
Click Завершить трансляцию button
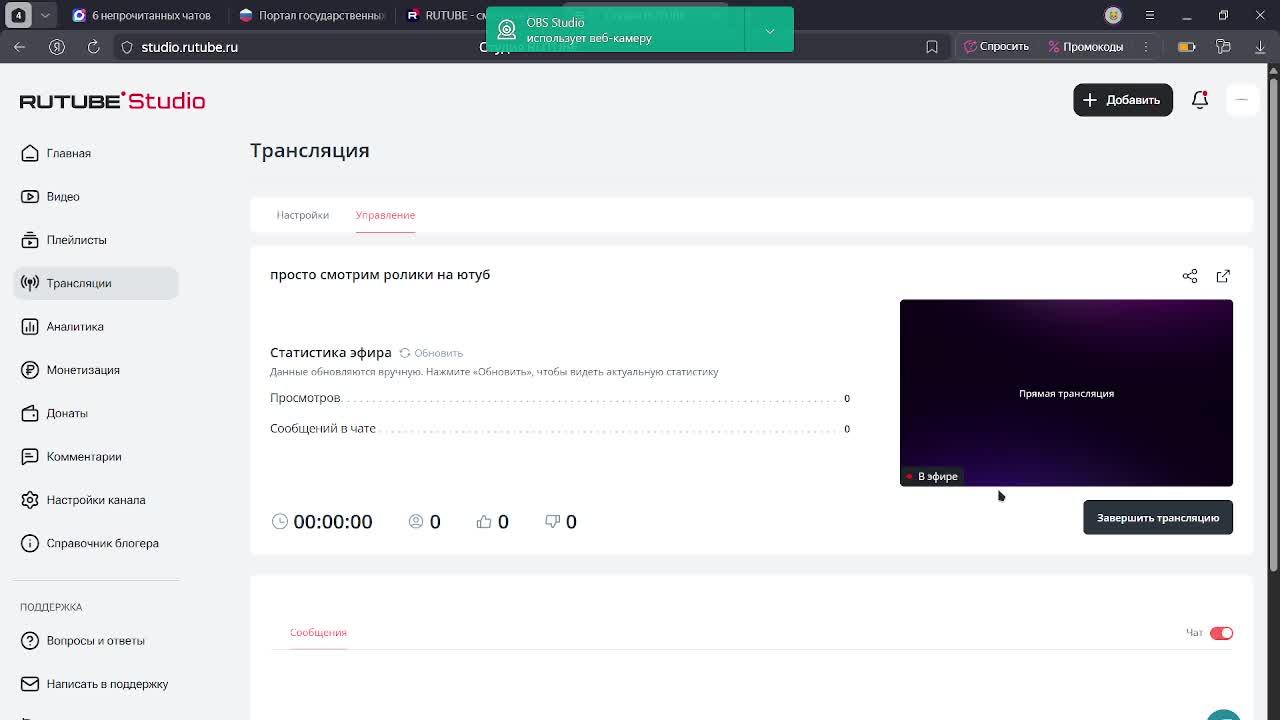(x=1158, y=518)
